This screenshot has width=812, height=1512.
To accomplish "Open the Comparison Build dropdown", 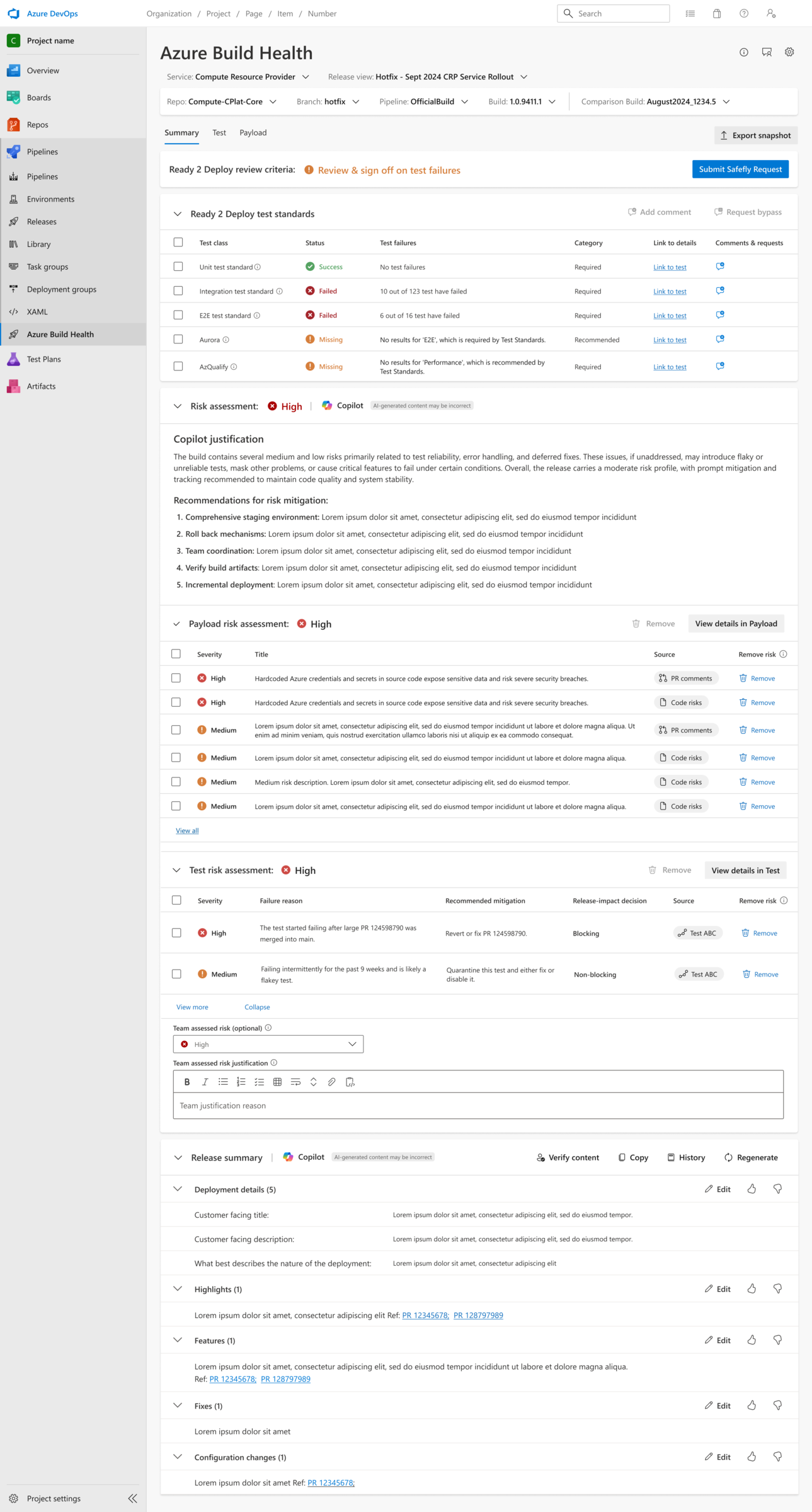I will click(656, 101).
